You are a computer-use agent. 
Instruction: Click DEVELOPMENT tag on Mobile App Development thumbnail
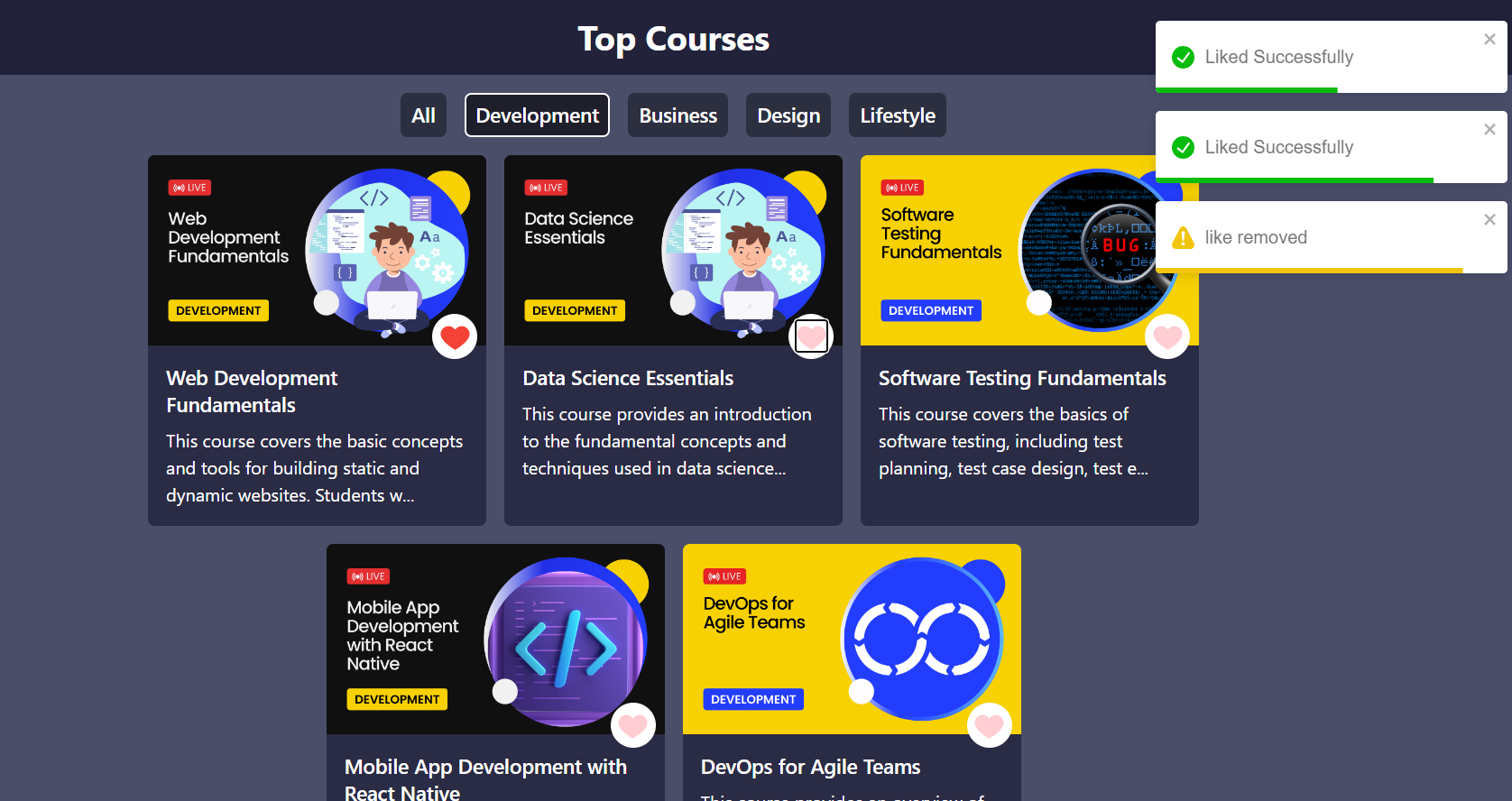coord(397,699)
